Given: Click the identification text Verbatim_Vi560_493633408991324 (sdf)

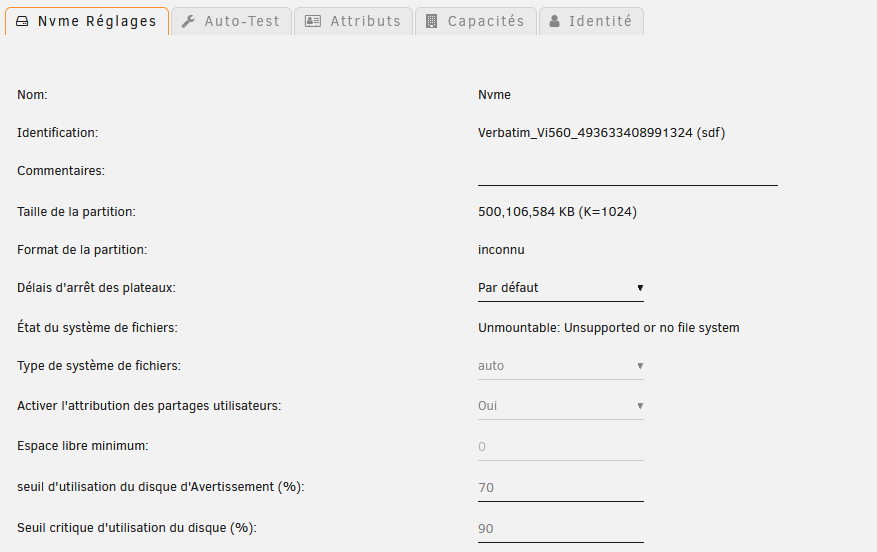Looking at the screenshot, I should tap(601, 133).
